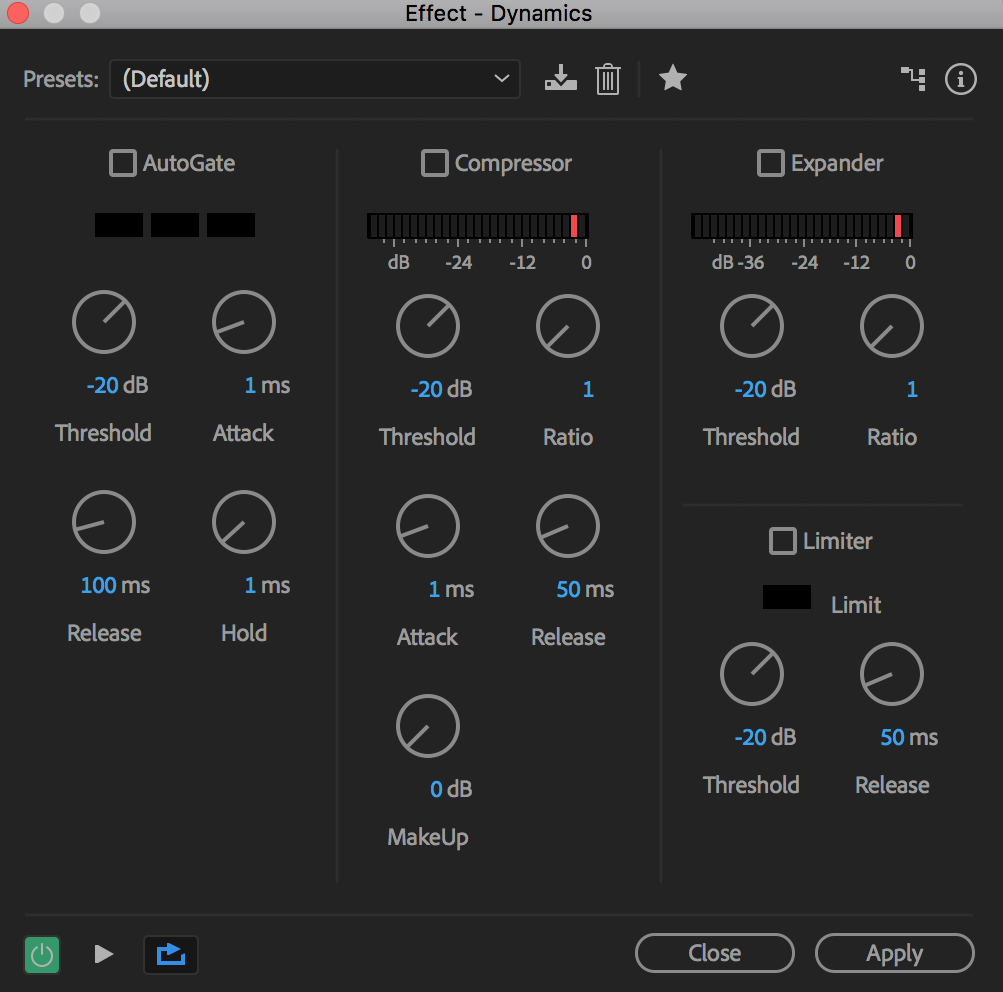Open the channel map settings icon
The image size is (1003, 992).
click(913, 78)
